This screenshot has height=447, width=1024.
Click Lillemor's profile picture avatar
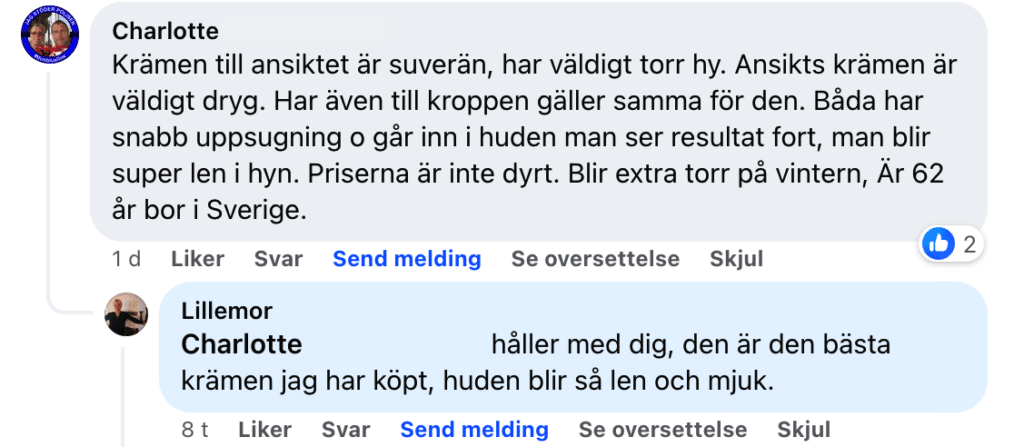[127, 314]
